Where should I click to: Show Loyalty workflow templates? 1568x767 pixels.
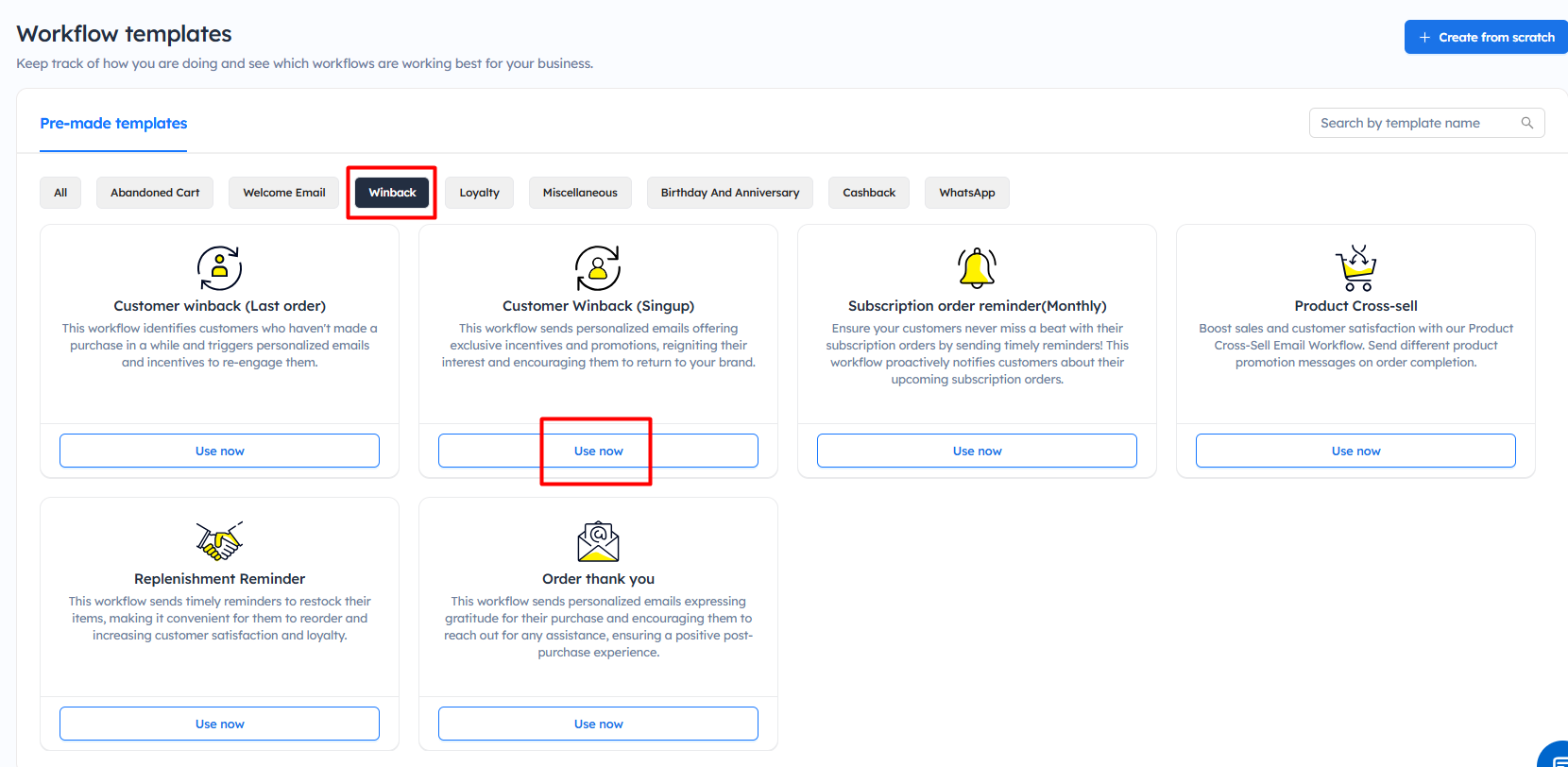(x=479, y=193)
